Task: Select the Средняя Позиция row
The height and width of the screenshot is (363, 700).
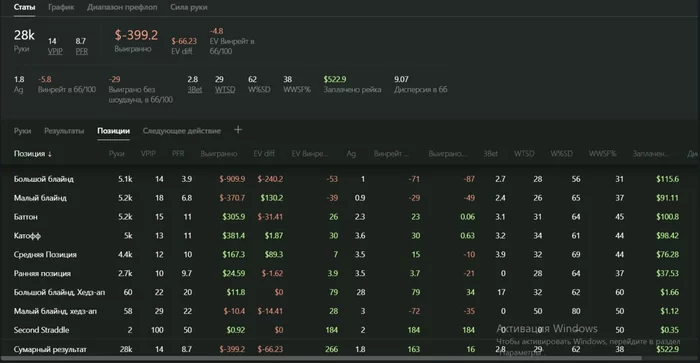Action: click(x=350, y=255)
